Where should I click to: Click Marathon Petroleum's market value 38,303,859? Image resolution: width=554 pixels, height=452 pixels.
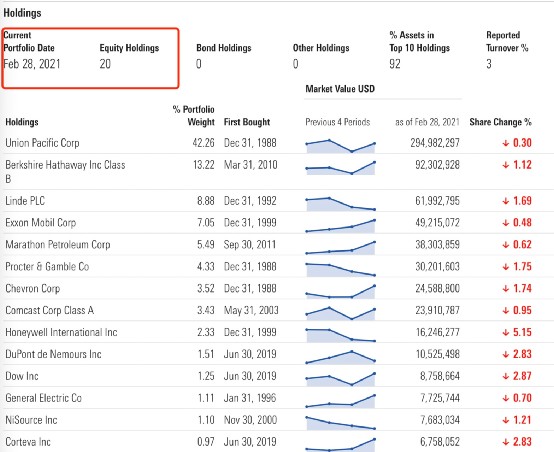[x=437, y=245]
